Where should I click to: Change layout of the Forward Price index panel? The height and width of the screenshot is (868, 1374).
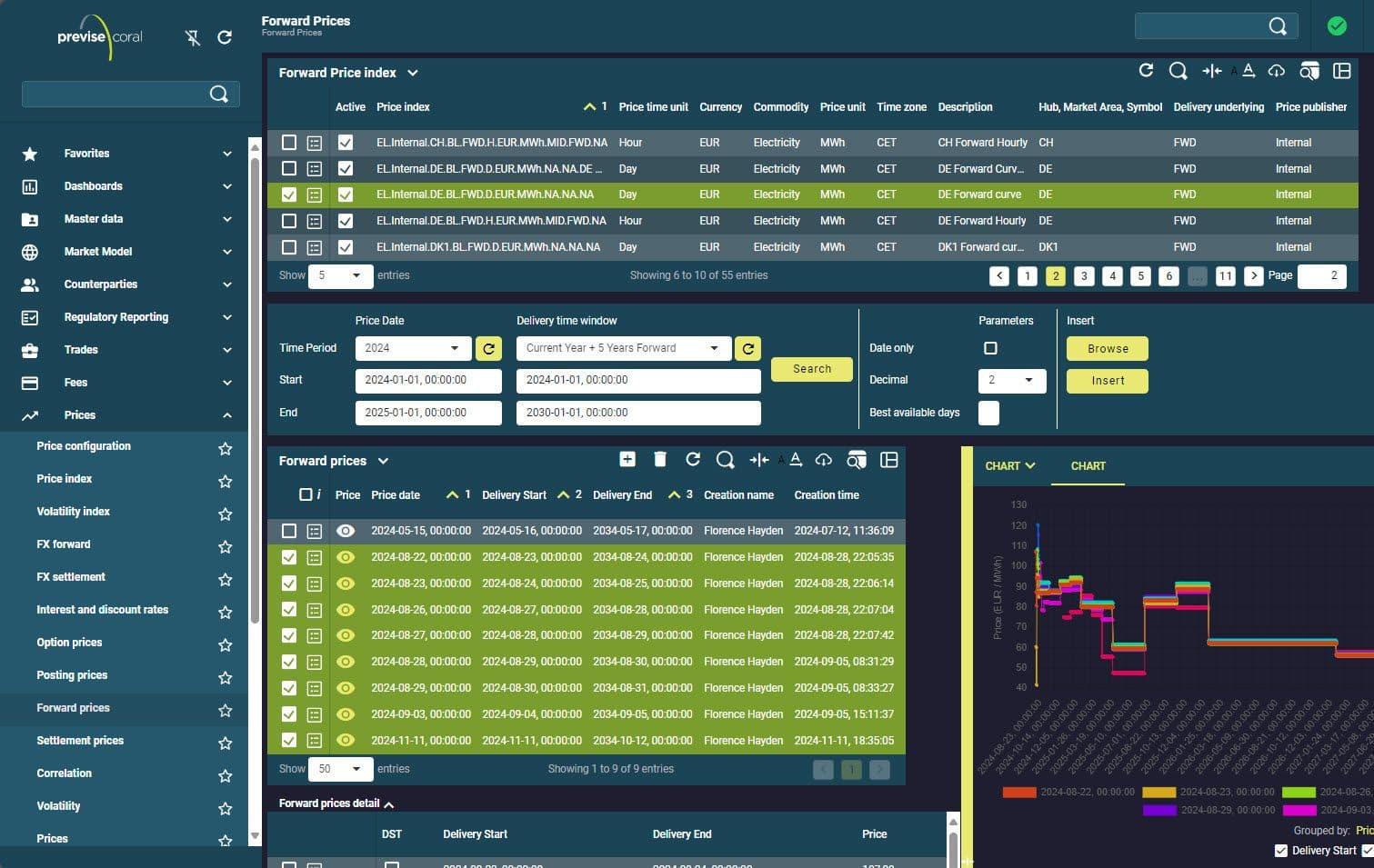[1341, 71]
